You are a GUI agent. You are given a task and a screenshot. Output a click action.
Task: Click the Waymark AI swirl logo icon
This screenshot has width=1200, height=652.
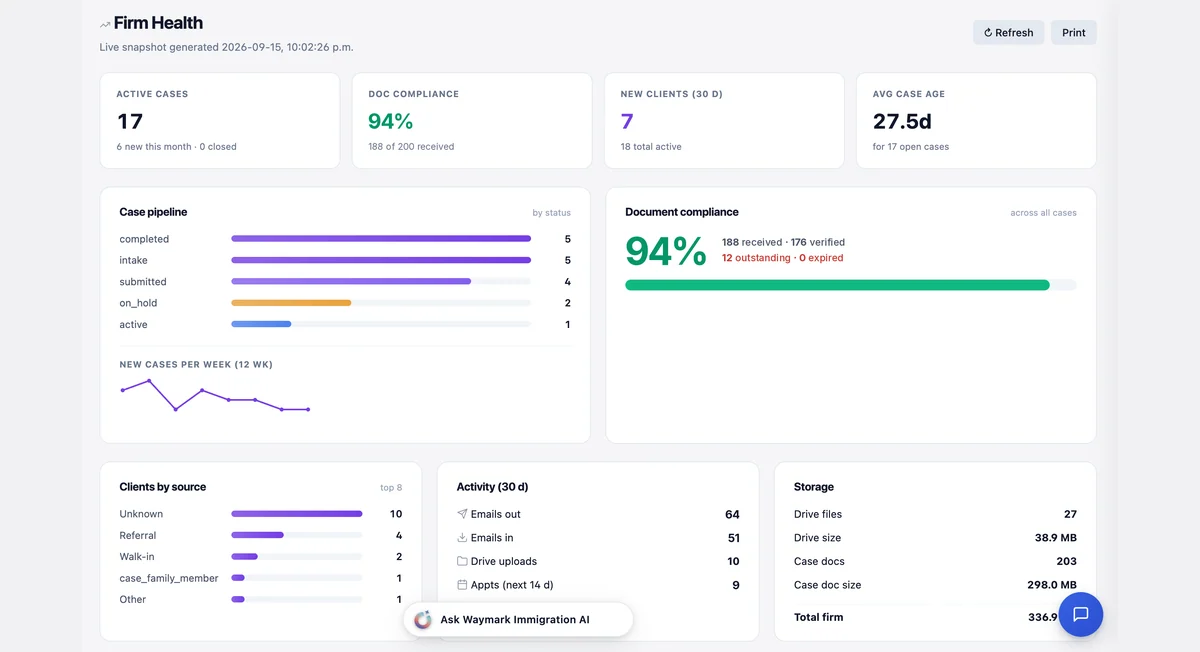pos(423,619)
